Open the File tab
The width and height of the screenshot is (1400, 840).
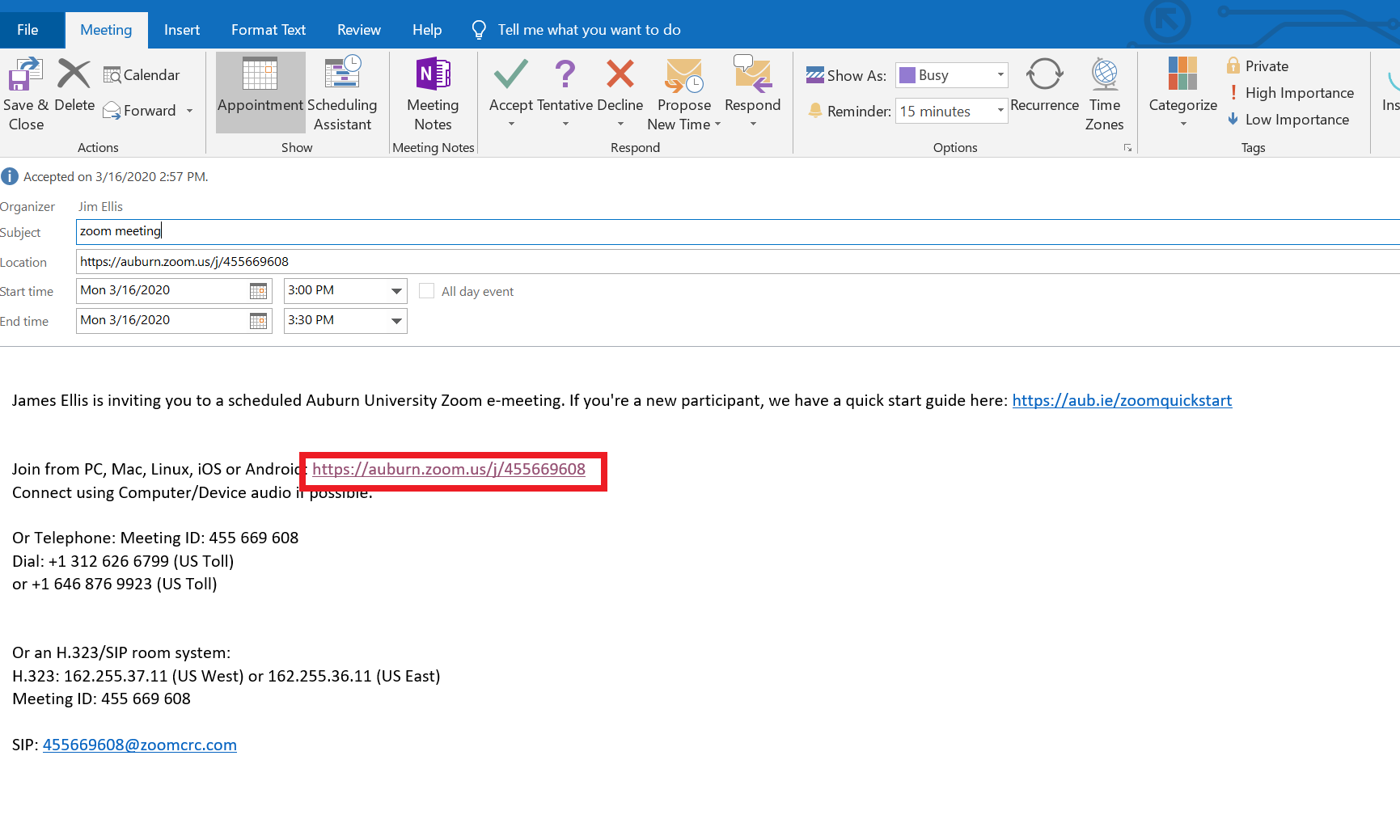pos(27,30)
